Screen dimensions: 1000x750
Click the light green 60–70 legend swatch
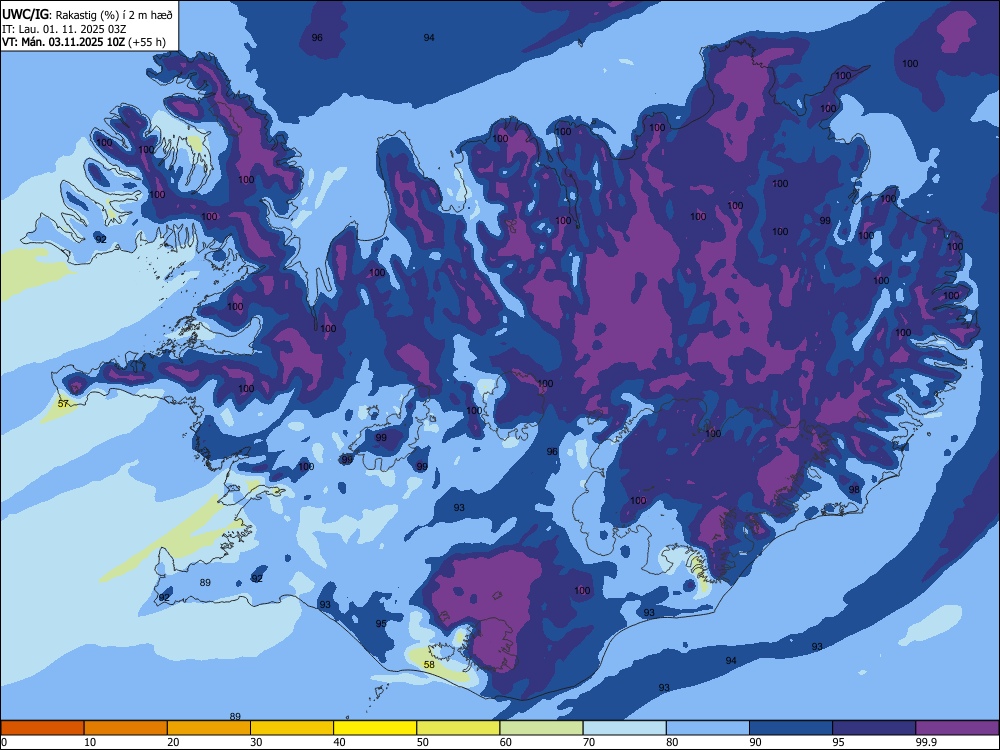point(541,728)
